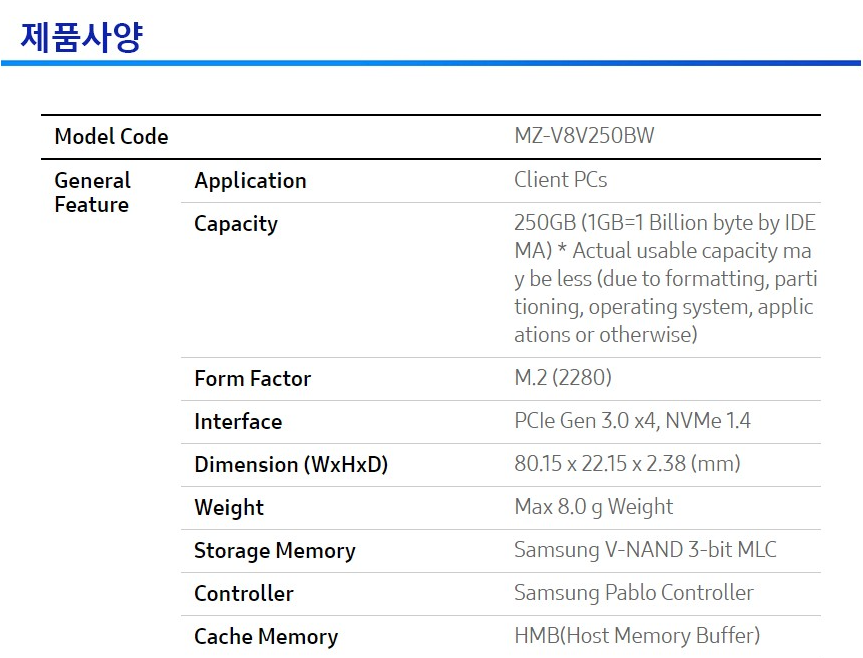
Task: Click the capacity description starting with '250GB'
Action: coord(665,278)
